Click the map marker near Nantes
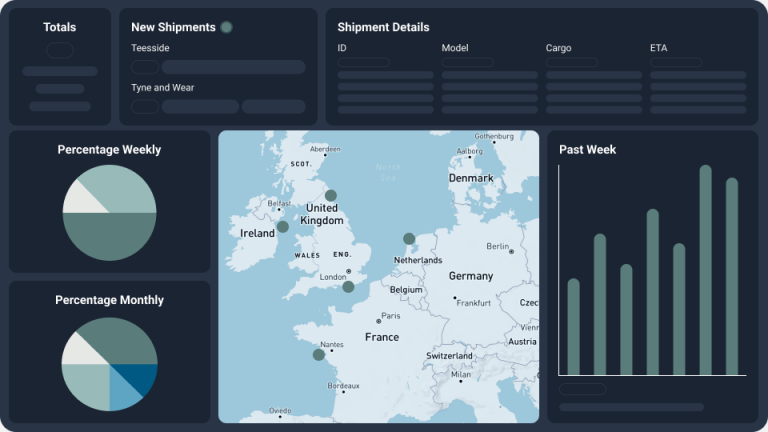Image resolution: width=768 pixels, height=432 pixels. (x=319, y=354)
